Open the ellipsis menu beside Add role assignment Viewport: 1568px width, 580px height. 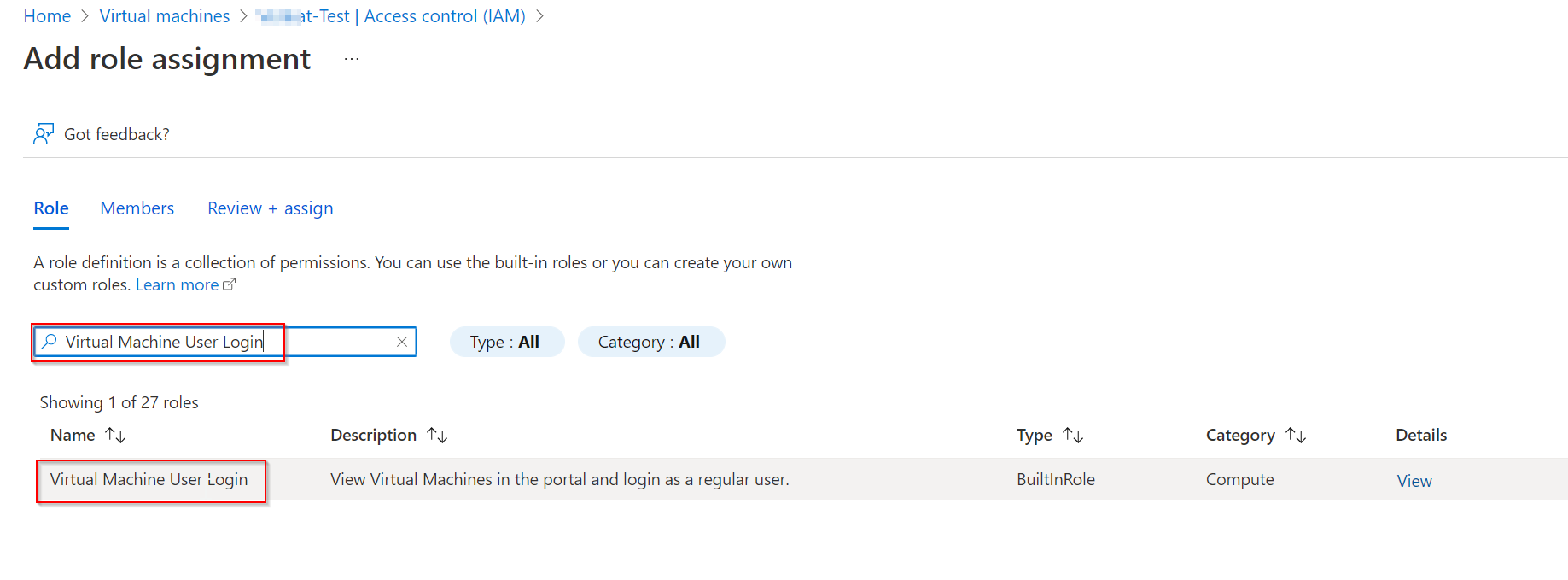click(352, 59)
